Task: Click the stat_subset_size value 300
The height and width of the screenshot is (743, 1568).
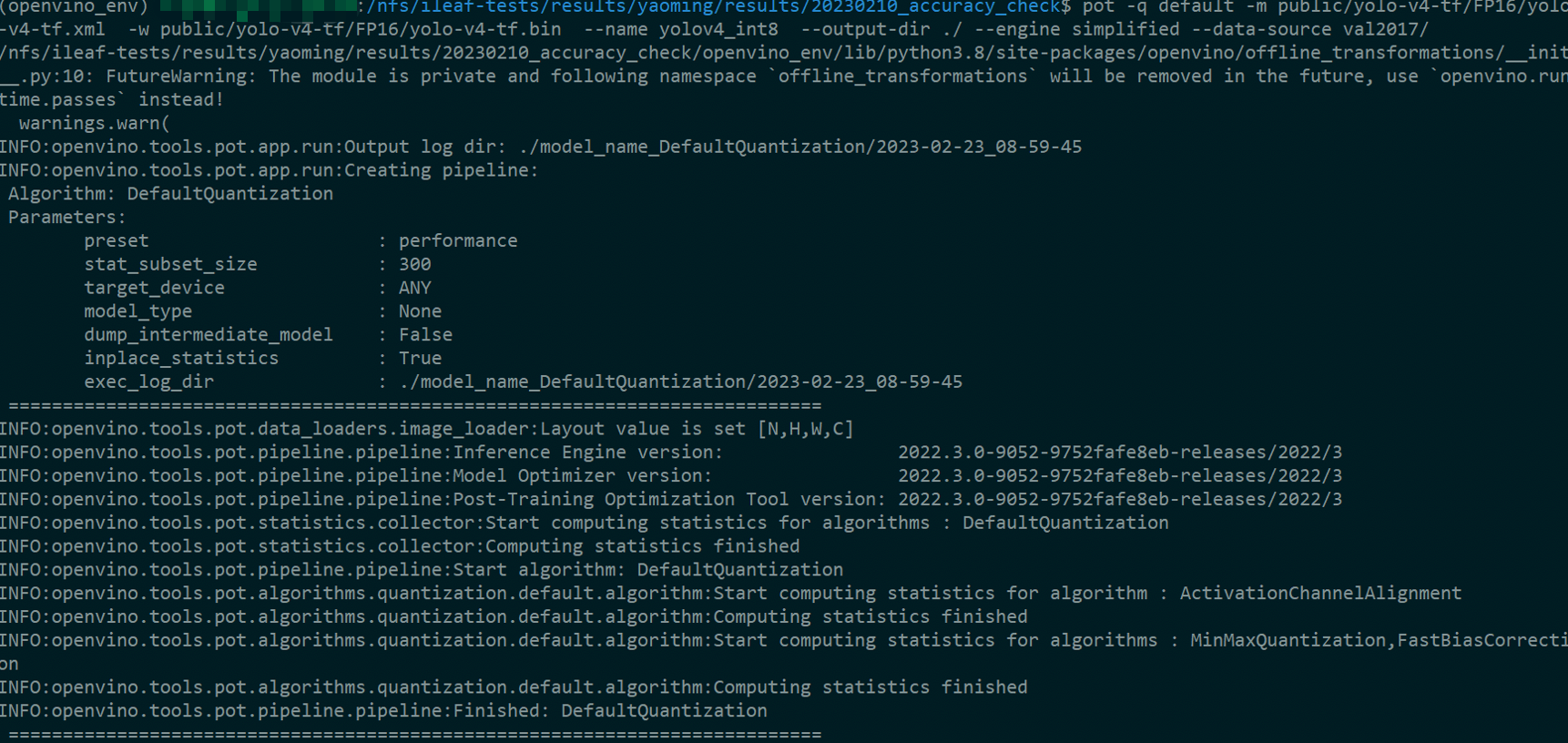Action: pyautogui.click(x=415, y=264)
